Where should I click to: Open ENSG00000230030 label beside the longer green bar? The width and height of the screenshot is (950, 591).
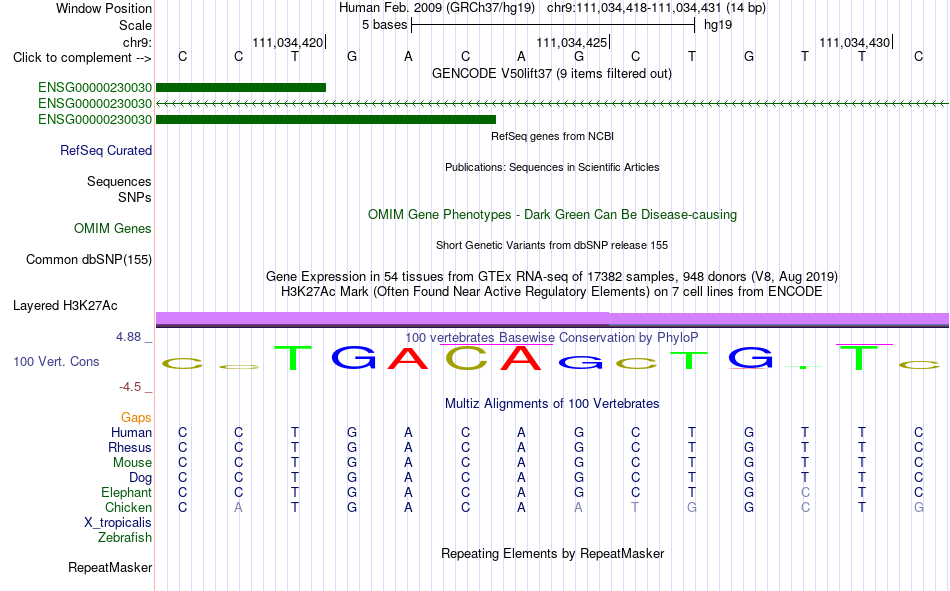95,119
